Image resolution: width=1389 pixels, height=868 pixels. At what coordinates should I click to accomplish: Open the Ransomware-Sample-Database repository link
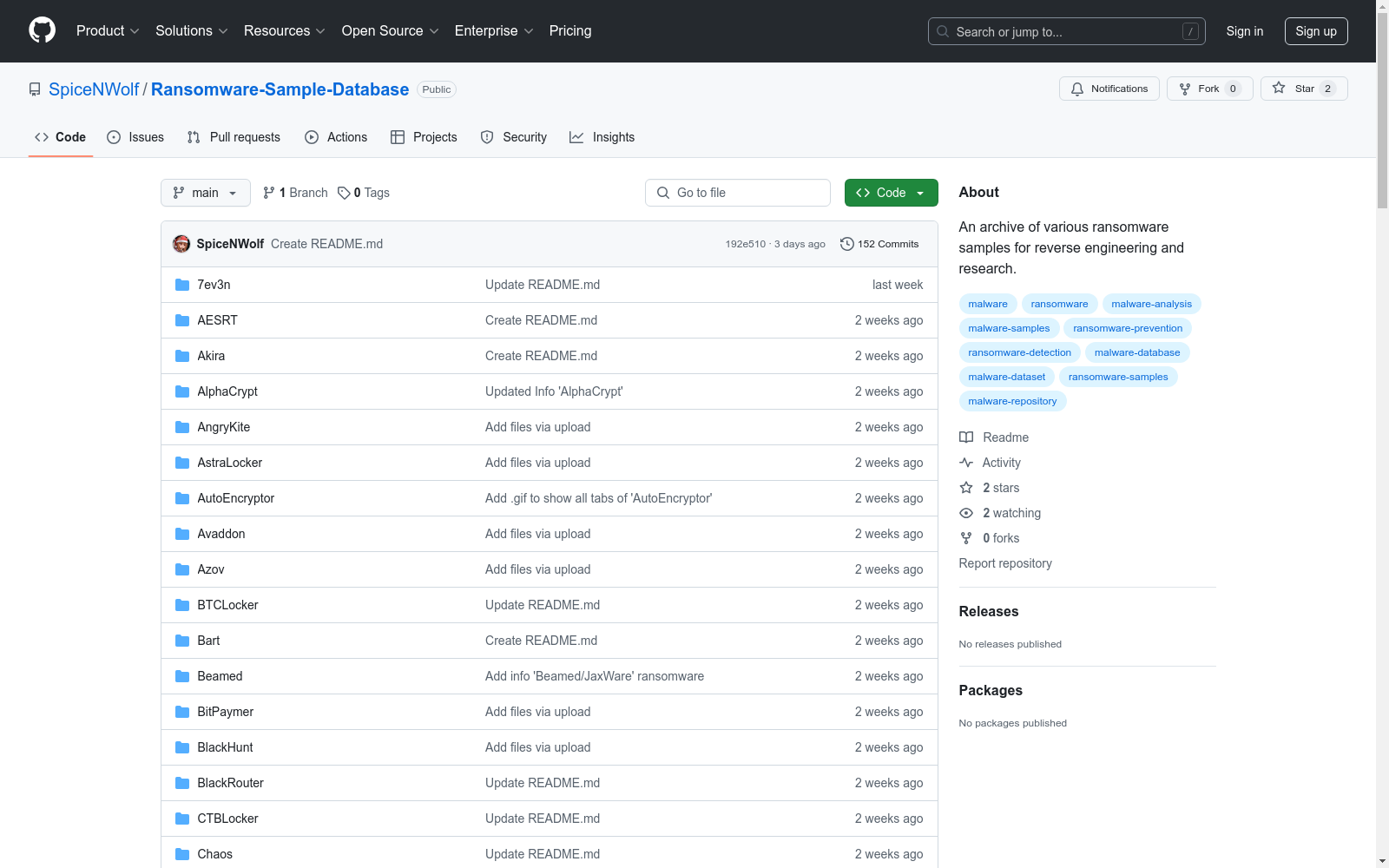[x=280, y=89]
